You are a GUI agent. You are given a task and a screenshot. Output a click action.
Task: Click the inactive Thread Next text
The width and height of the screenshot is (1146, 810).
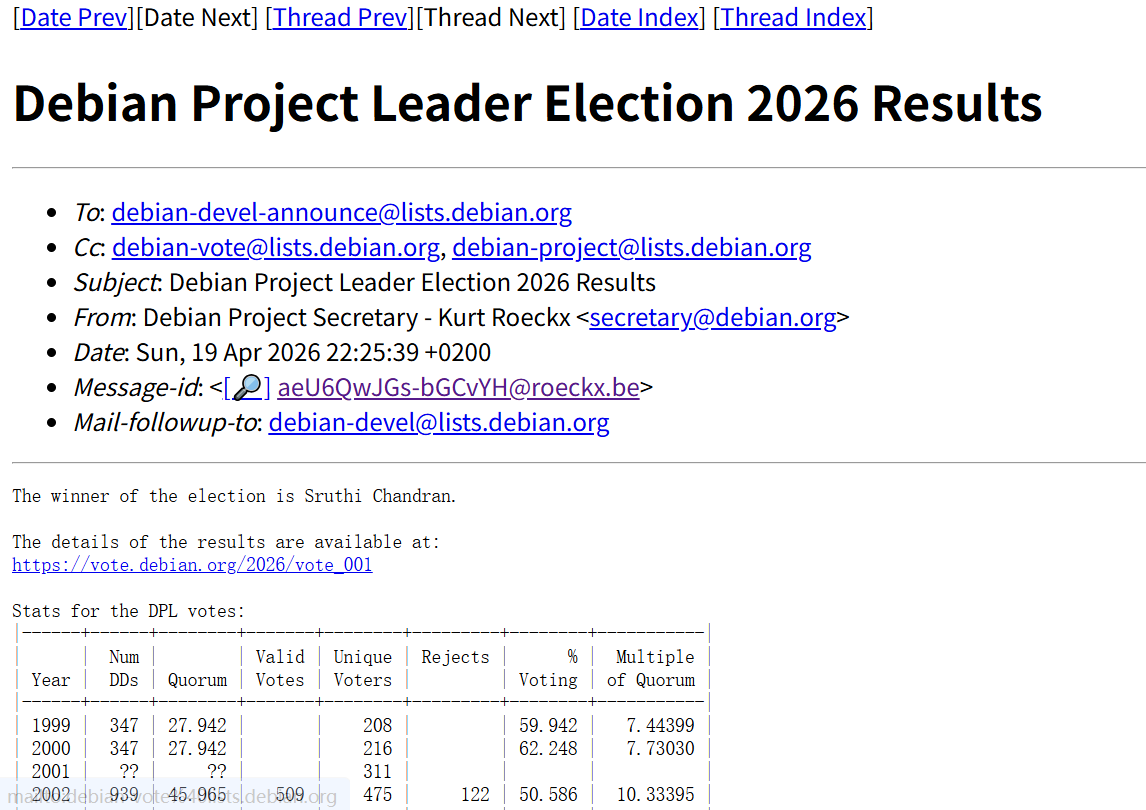pos(490,18)
